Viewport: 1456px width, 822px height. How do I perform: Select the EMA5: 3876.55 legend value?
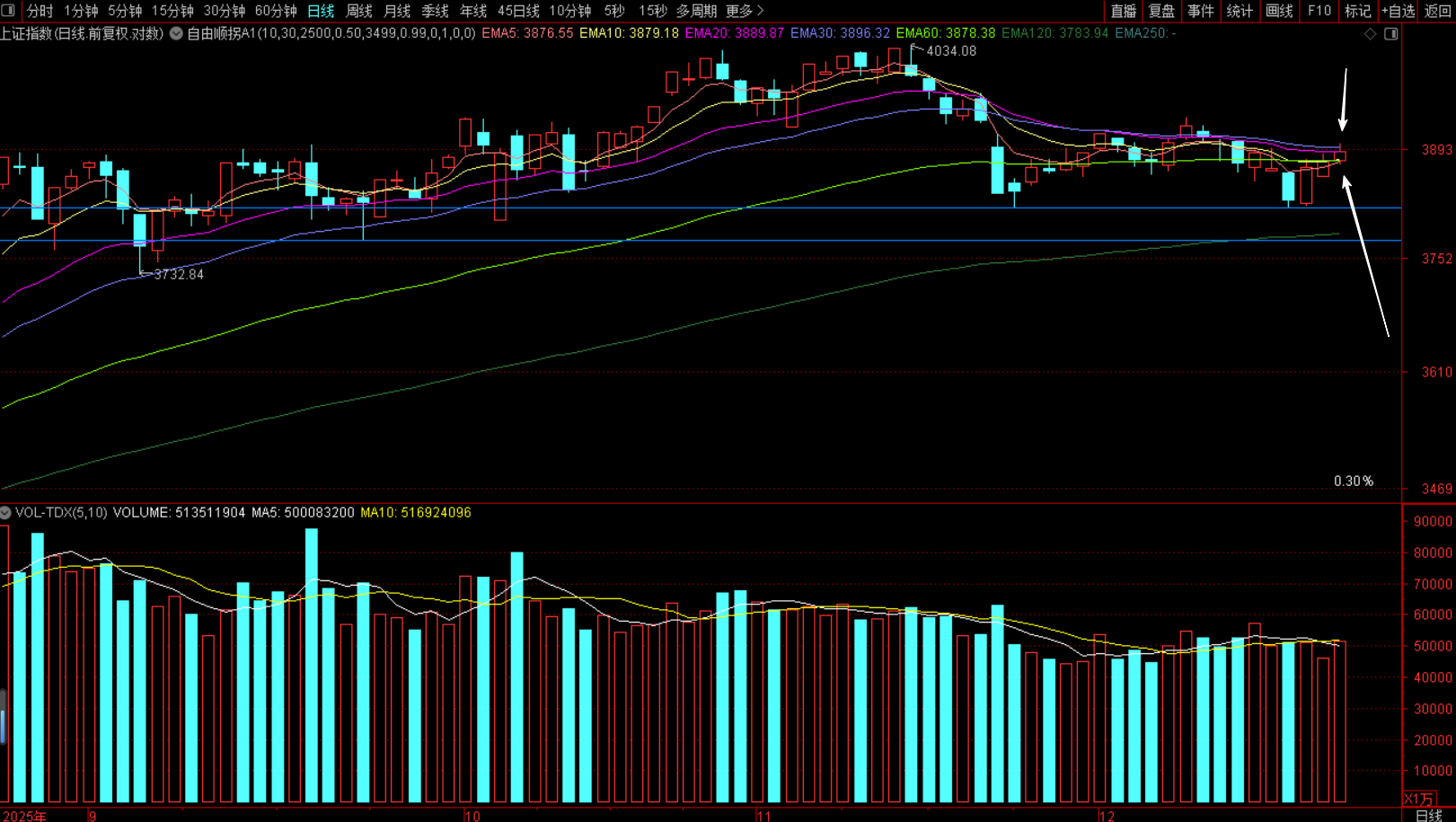527,33
